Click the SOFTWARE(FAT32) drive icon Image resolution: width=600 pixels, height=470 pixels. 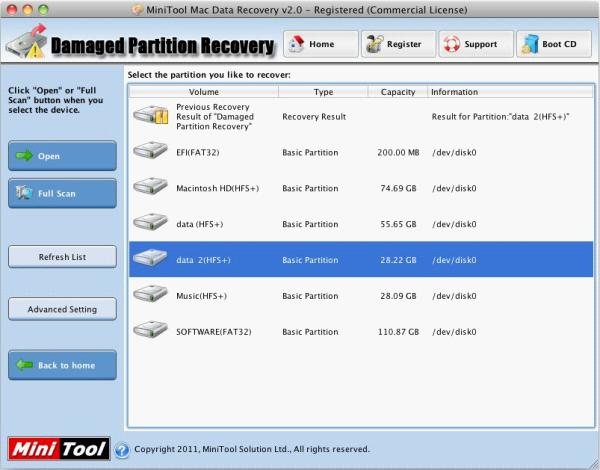(150, 330)
